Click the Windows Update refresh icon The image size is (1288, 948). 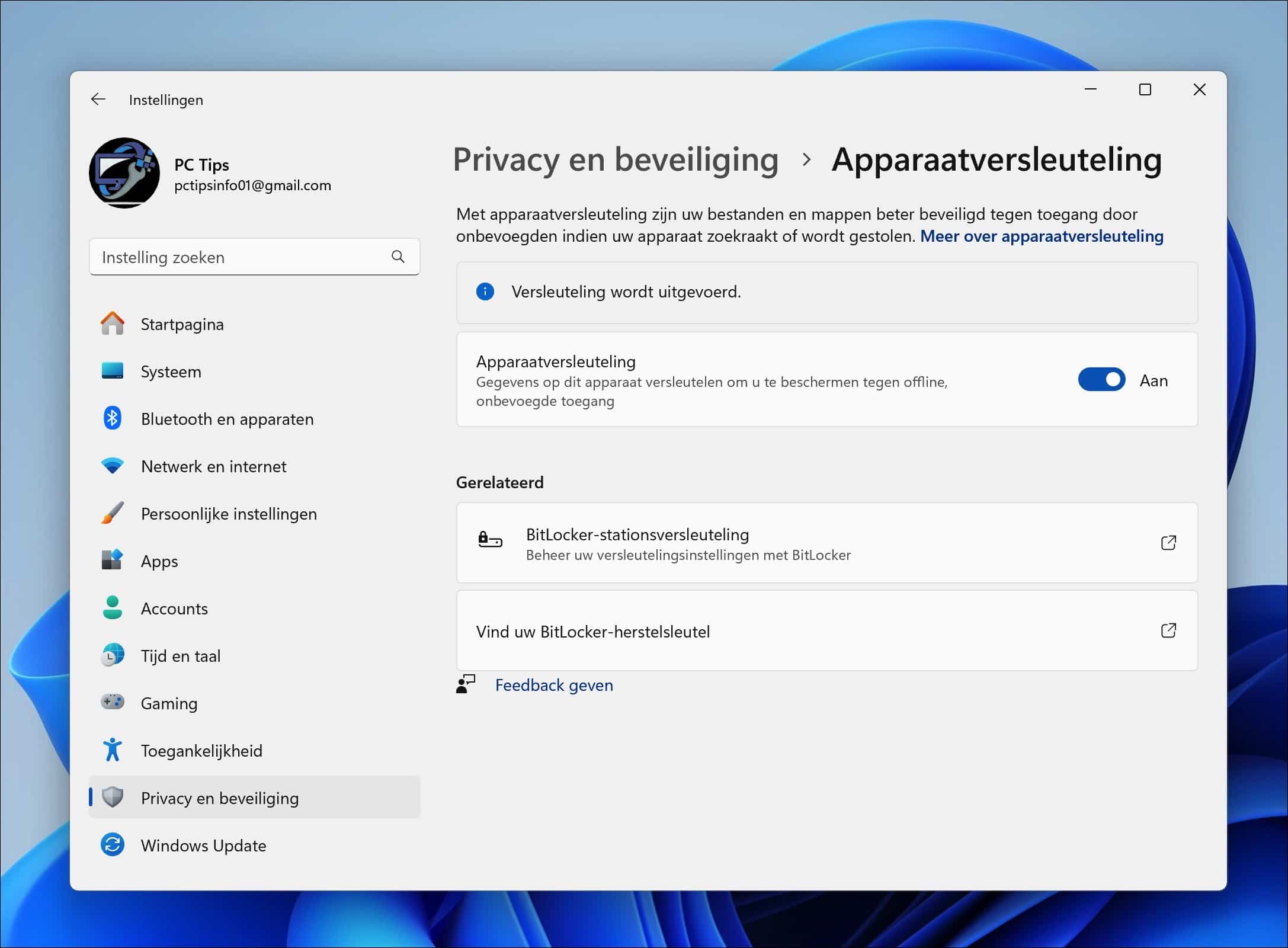[x=112, y=845]
